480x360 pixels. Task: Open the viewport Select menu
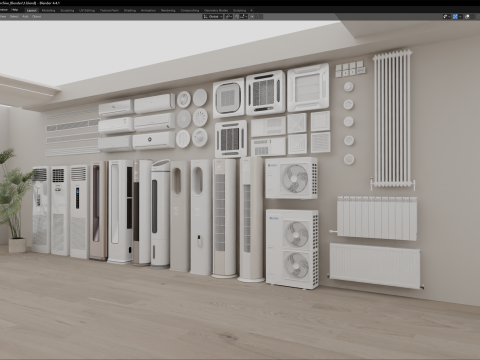(x=14, y=16)
